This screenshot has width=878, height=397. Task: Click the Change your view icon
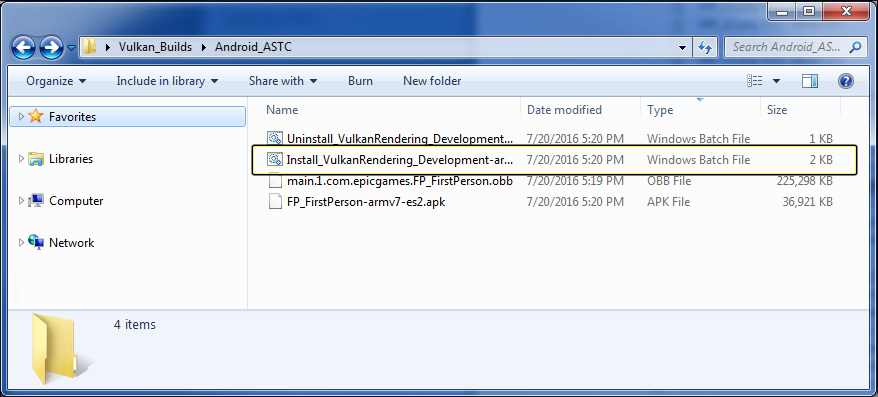(755, 81)
